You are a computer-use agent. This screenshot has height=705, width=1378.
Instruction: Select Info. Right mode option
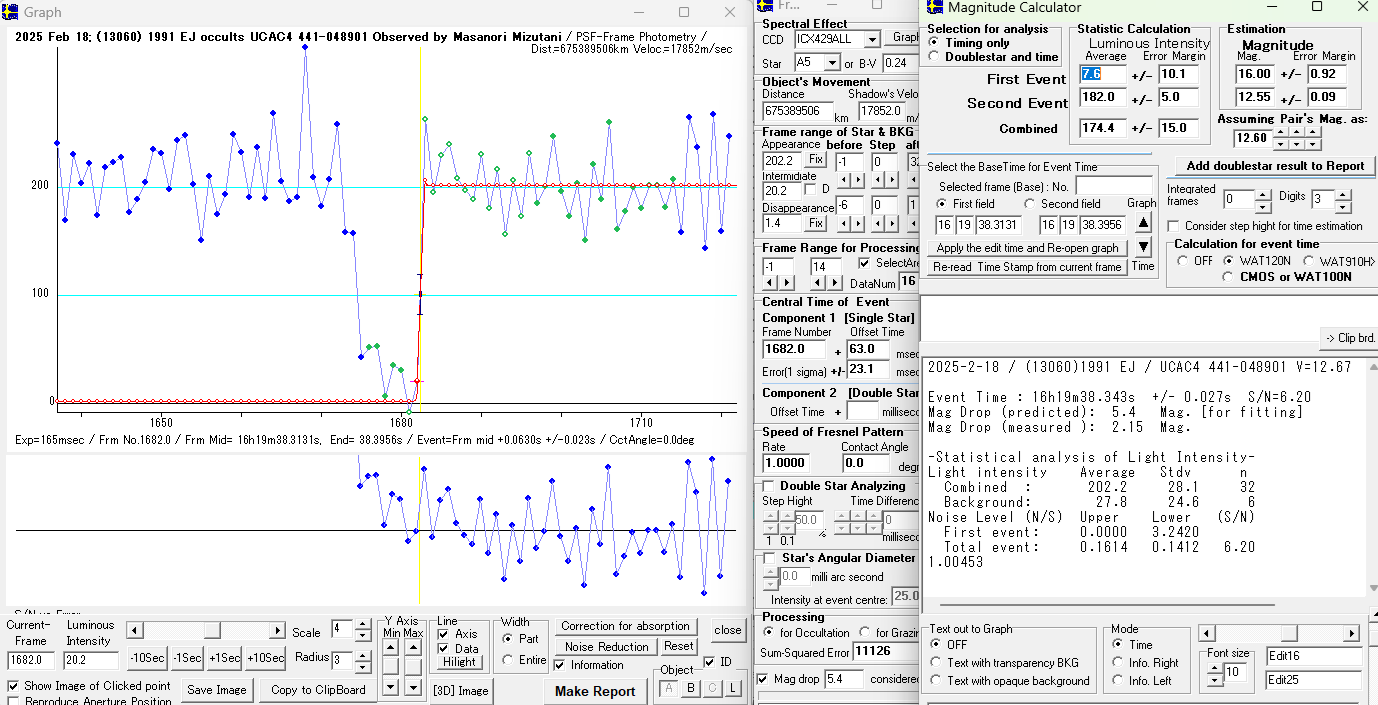(x=1117, y=663)
